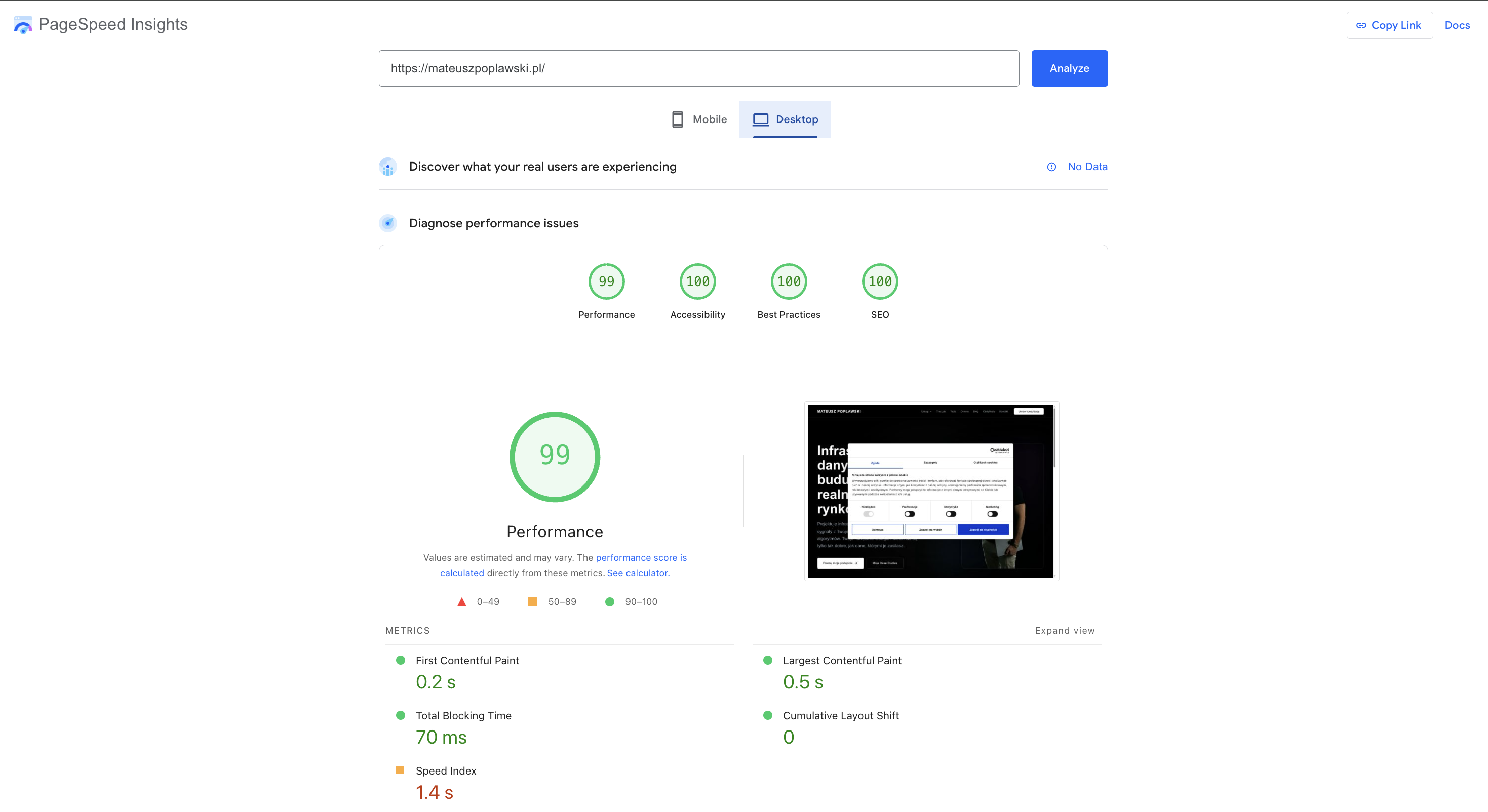Click the Mobile phone icon
This screenshot has width=1488, height=812.
678,119
